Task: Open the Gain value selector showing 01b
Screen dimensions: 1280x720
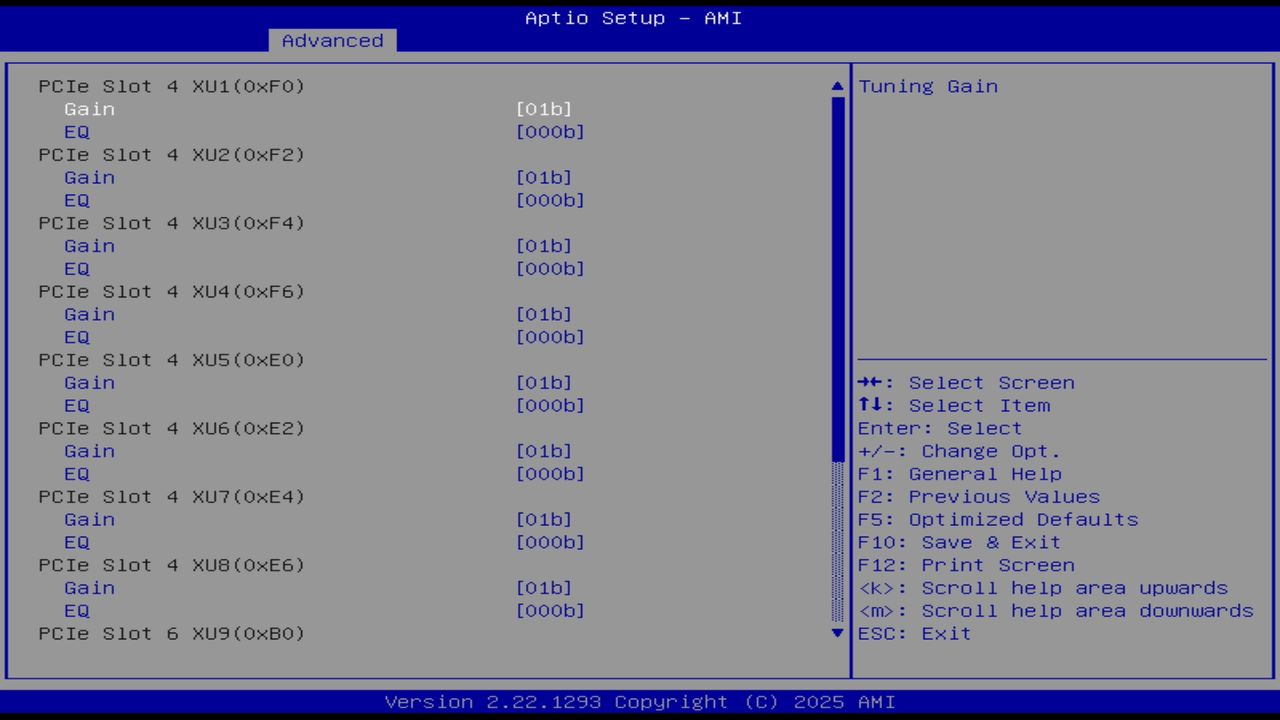Action: tap(545, 109)
